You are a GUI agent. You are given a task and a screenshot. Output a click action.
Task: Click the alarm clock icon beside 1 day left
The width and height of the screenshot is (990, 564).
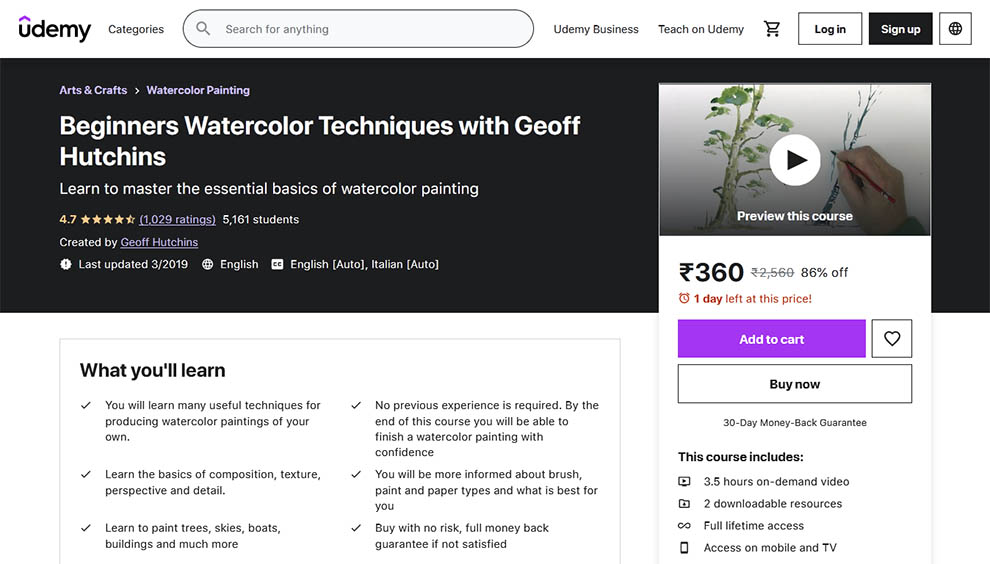pyautogui.click(x=684, y=298)
